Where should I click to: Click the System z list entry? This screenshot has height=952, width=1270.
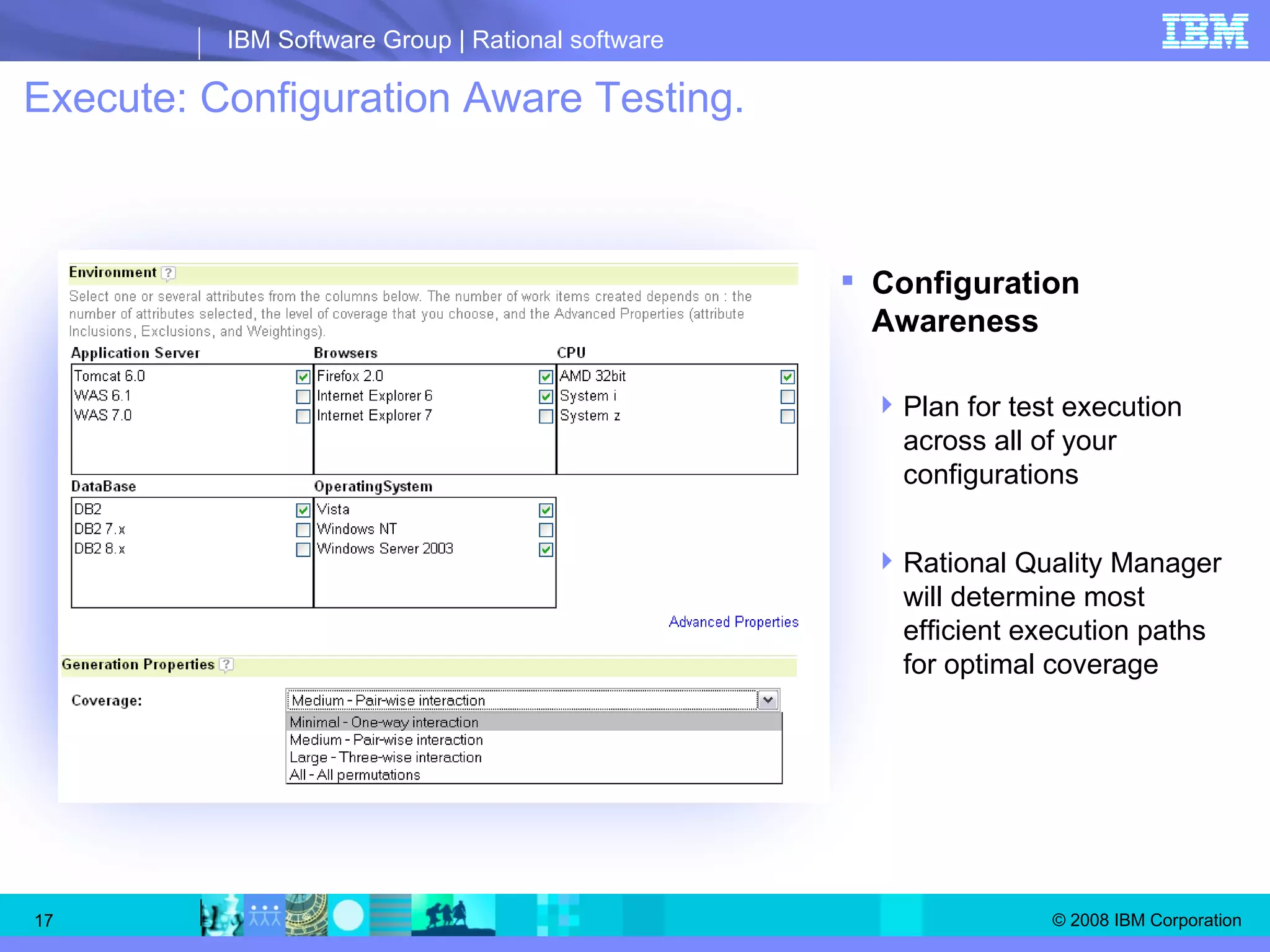tap(590, 415)
